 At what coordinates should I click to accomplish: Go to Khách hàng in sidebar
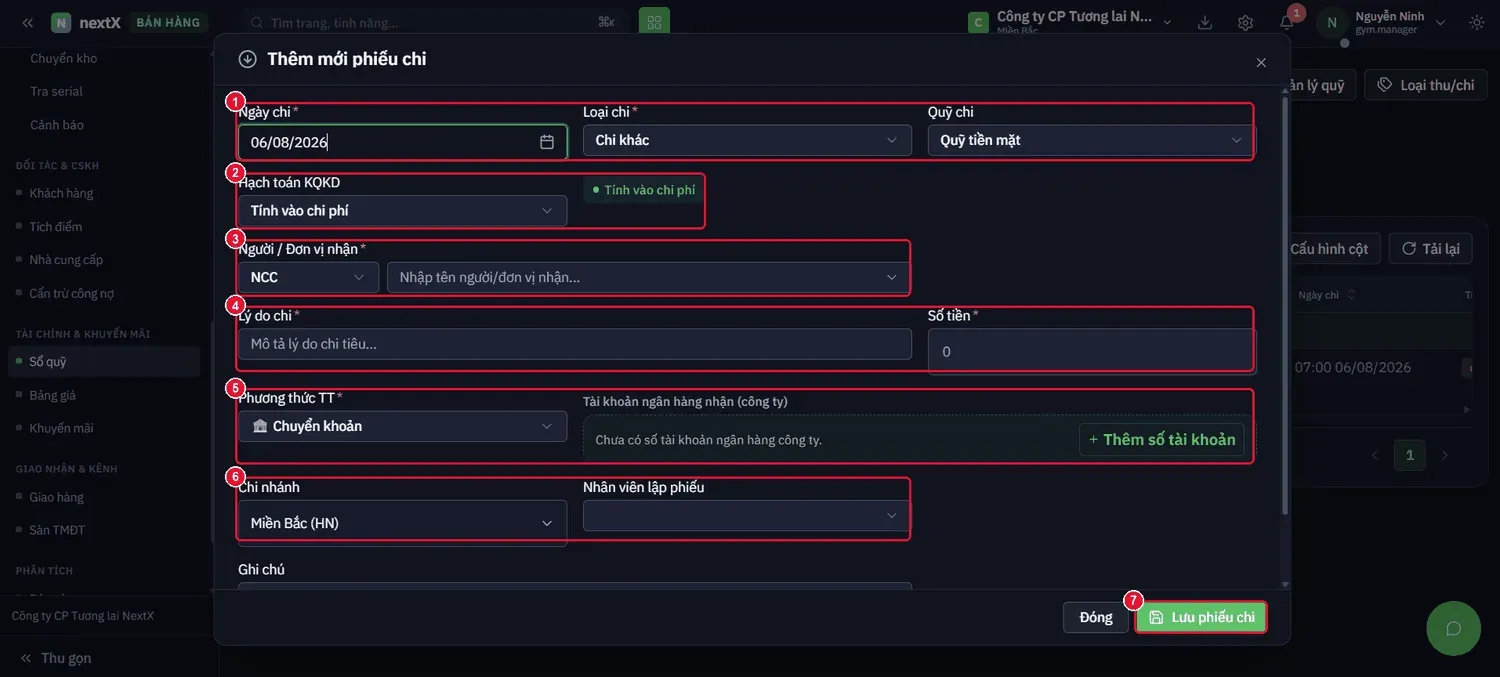tap(61, 193)
